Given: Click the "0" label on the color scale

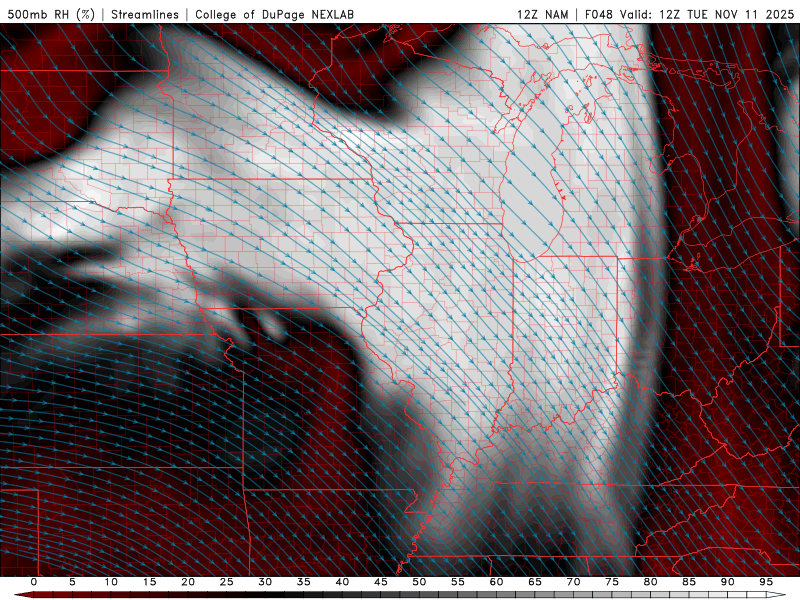Looking at the screenshot, I should tap(34, 582).
